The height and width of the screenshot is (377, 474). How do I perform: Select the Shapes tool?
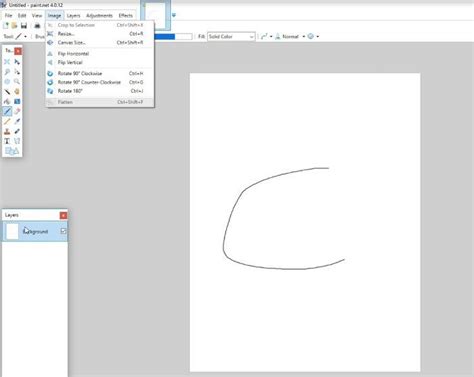(x=12, y=151)
